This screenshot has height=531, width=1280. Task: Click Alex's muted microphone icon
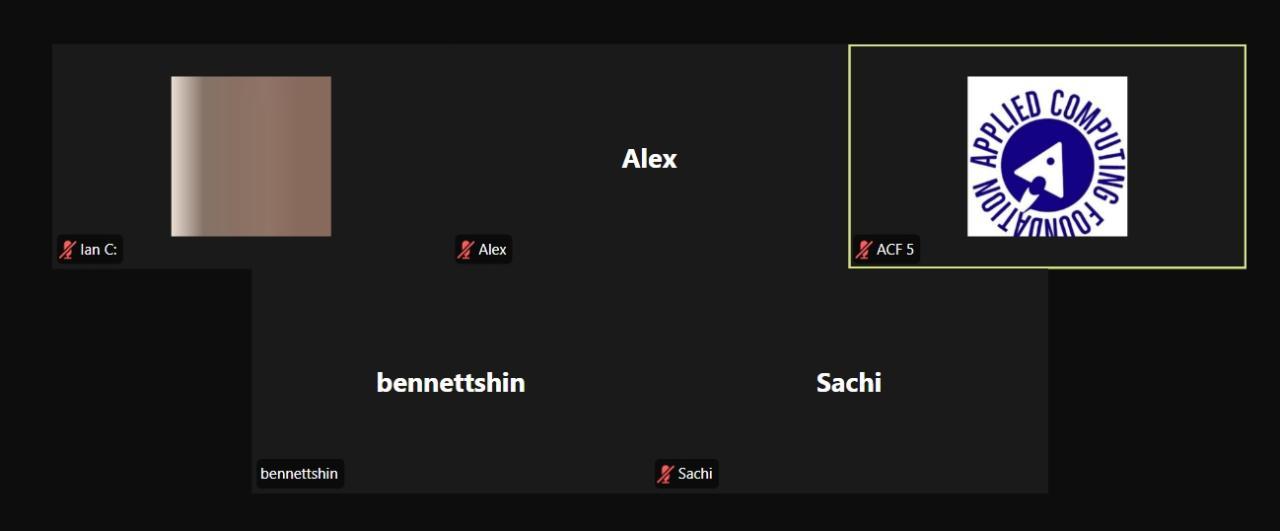click(466, 250)
